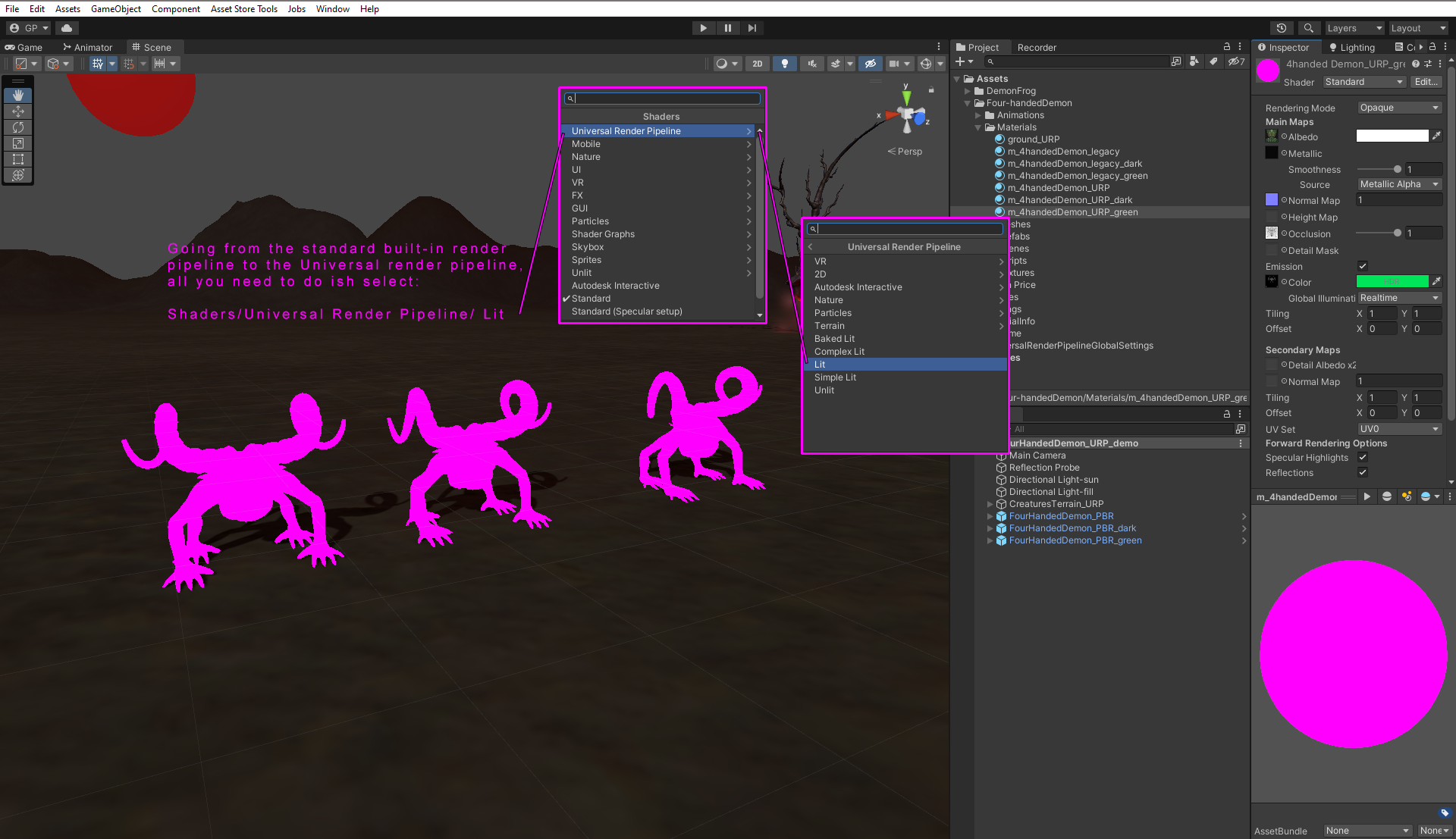1456x839 pixels.
Task: Select the Hand tool in scene toolbar
Action: coord(18,95)
